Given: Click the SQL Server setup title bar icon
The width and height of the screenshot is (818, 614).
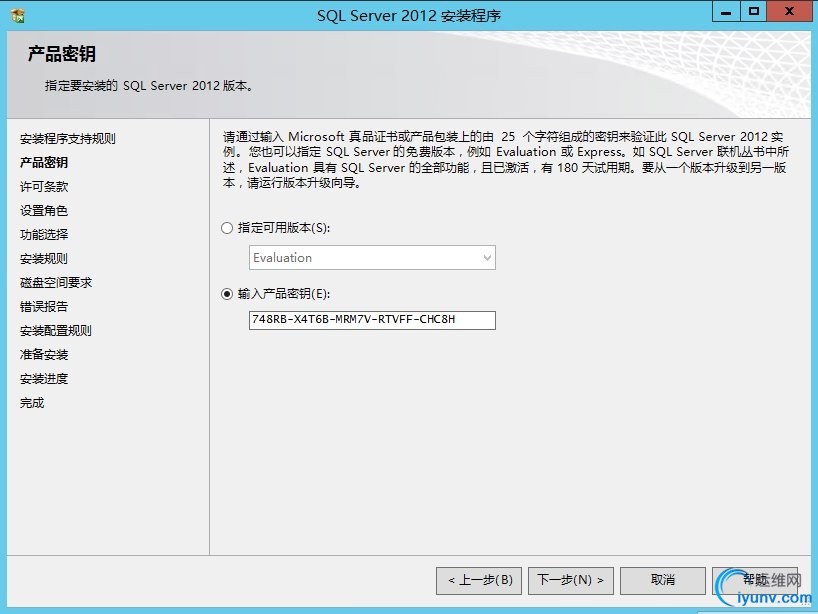Looking at the screenshot, I should click(x=17, y=16).
